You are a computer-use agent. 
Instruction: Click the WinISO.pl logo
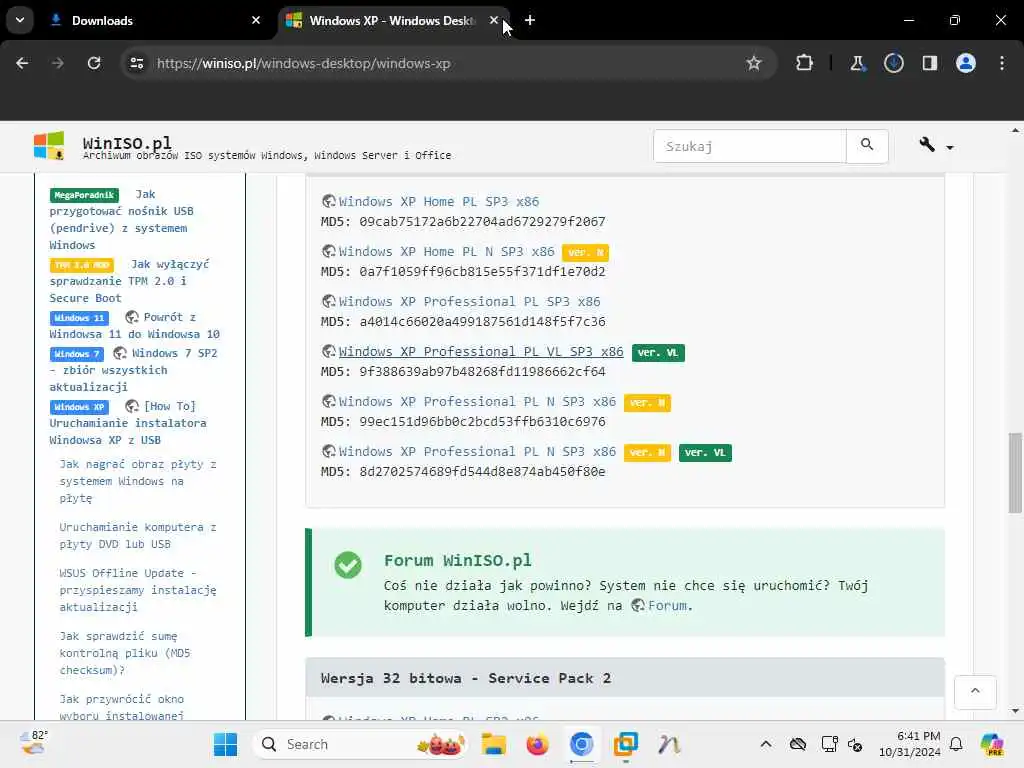coord(49,146)
